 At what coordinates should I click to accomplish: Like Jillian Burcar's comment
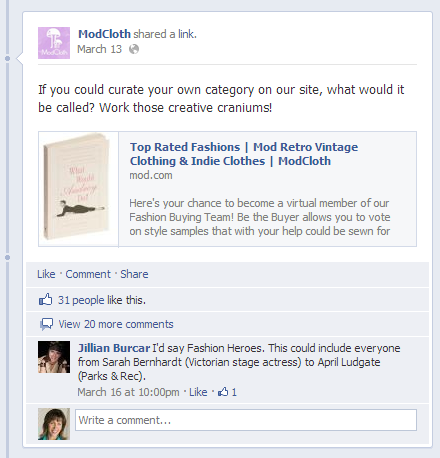(198, 392)
